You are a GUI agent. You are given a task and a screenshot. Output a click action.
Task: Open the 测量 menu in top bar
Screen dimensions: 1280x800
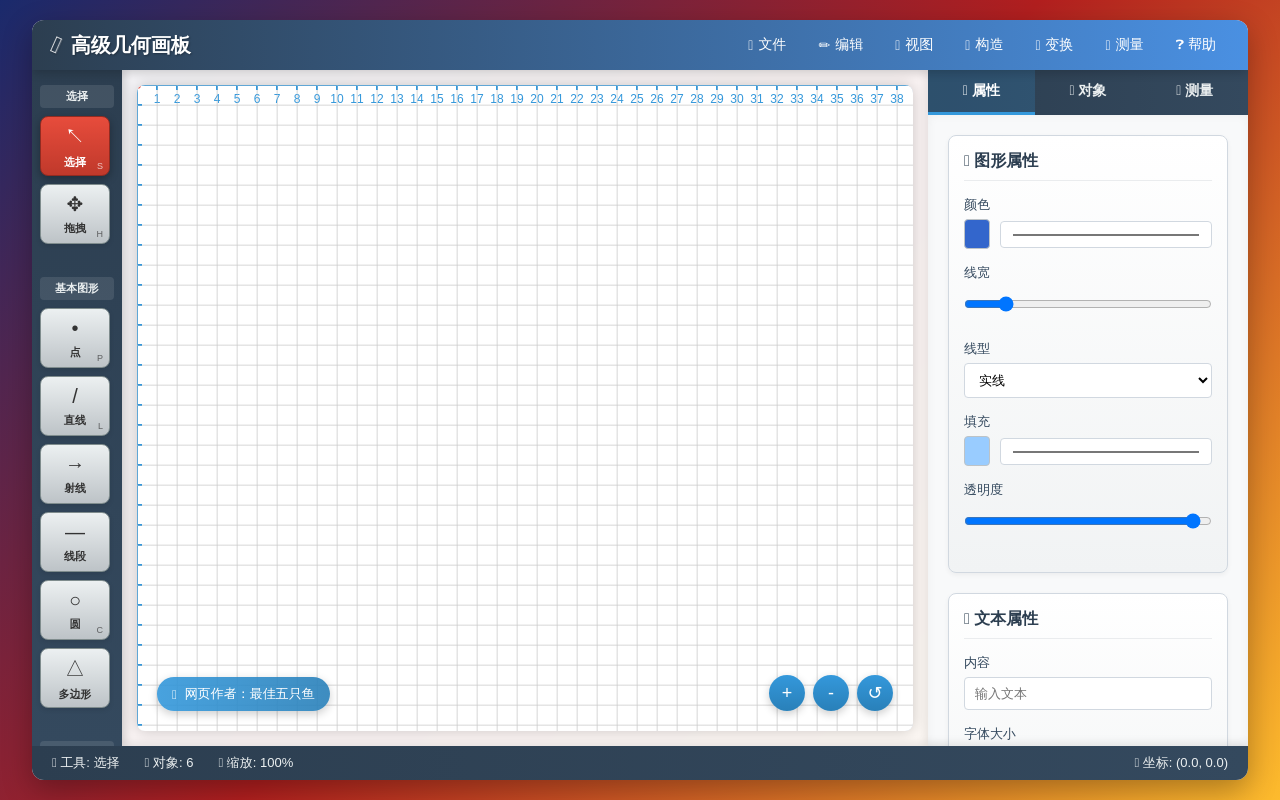click(x=1124, y=45)
